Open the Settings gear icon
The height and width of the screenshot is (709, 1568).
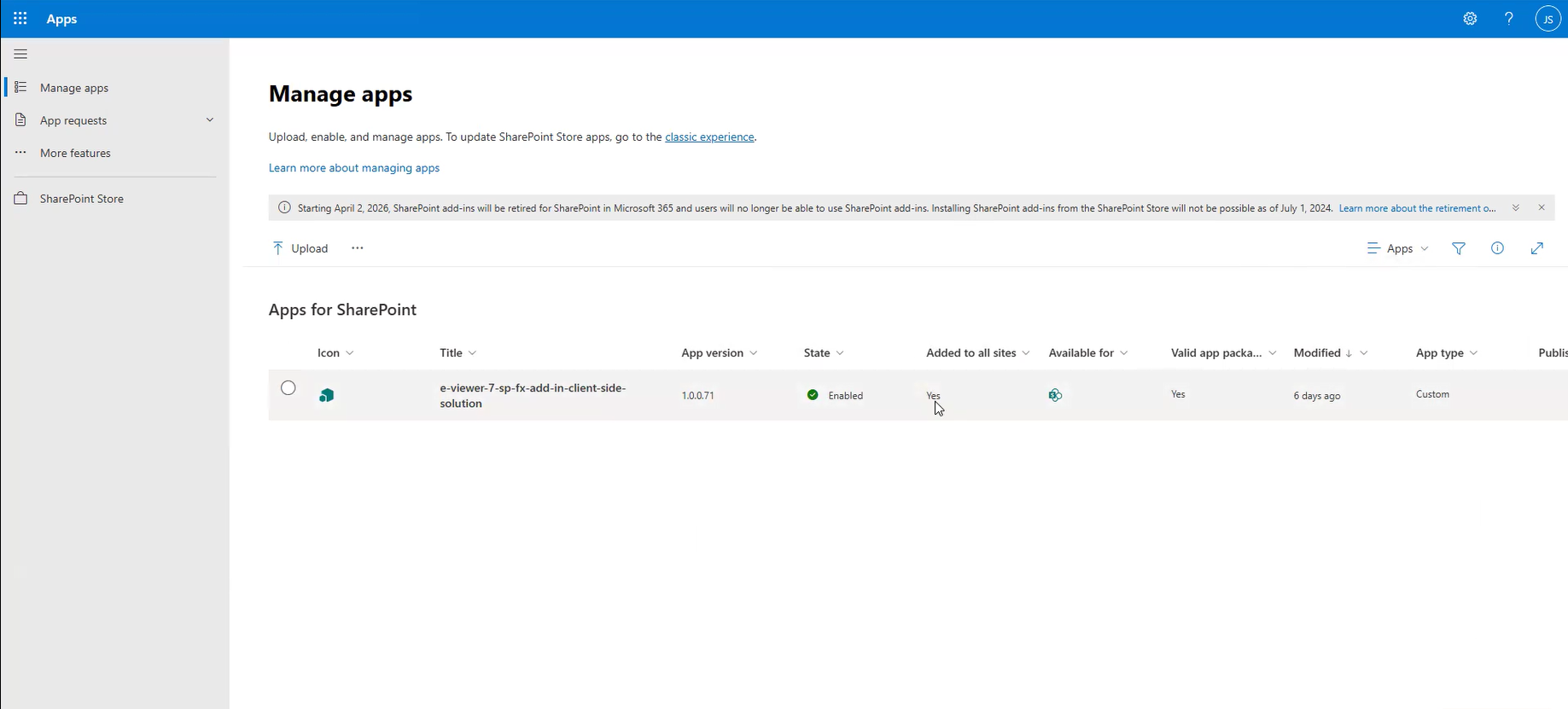pyautogui.click(x=1470, y=19)
